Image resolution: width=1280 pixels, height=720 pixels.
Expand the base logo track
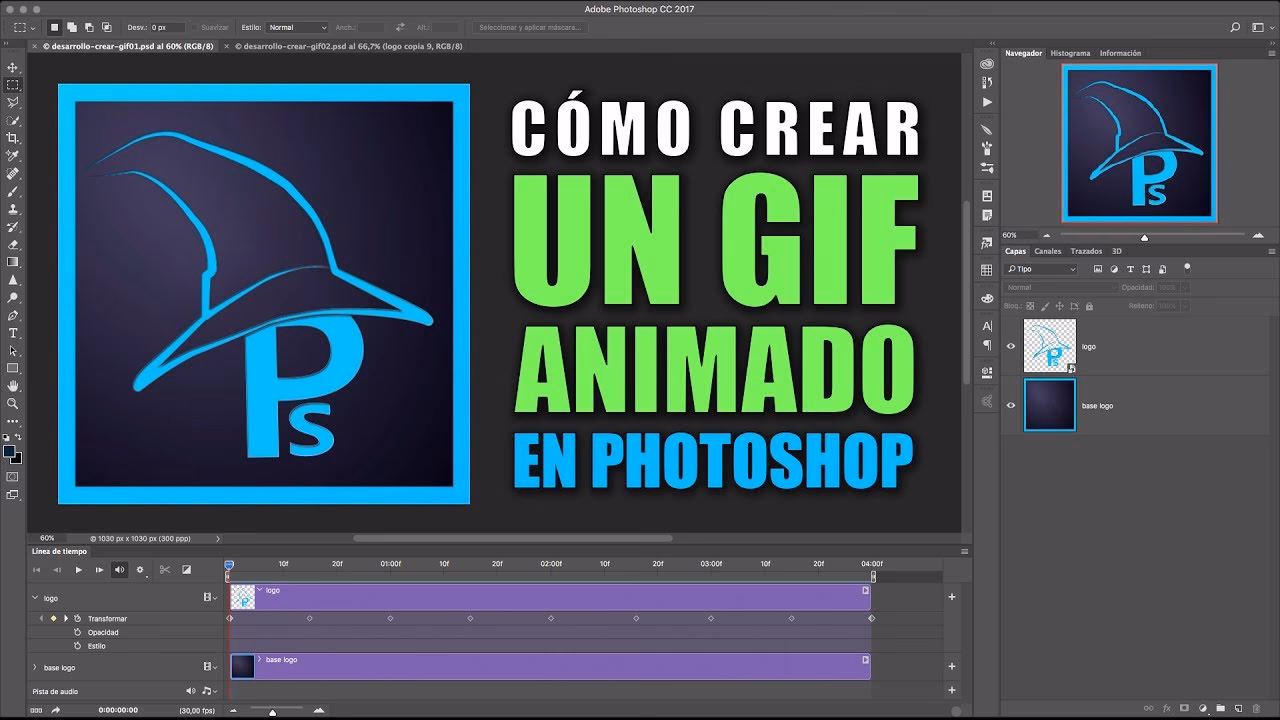coord(35,667)
